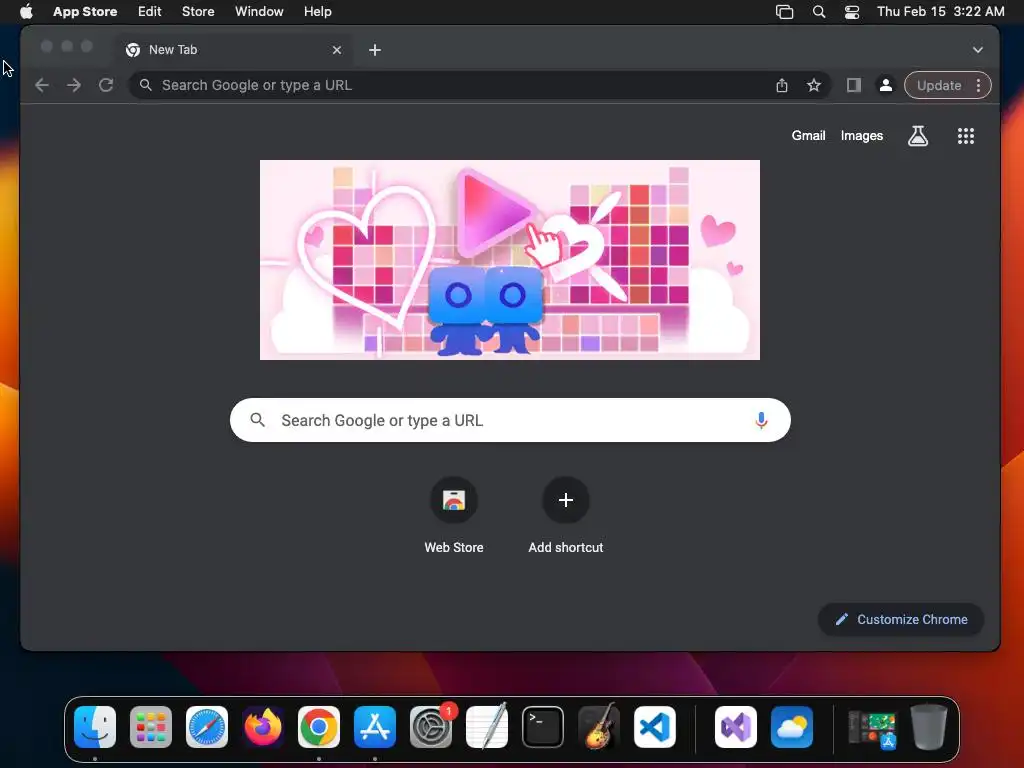Open the Chrome side panel
The width and height of the screenshot is (1024, 768).
pos(854,86)
